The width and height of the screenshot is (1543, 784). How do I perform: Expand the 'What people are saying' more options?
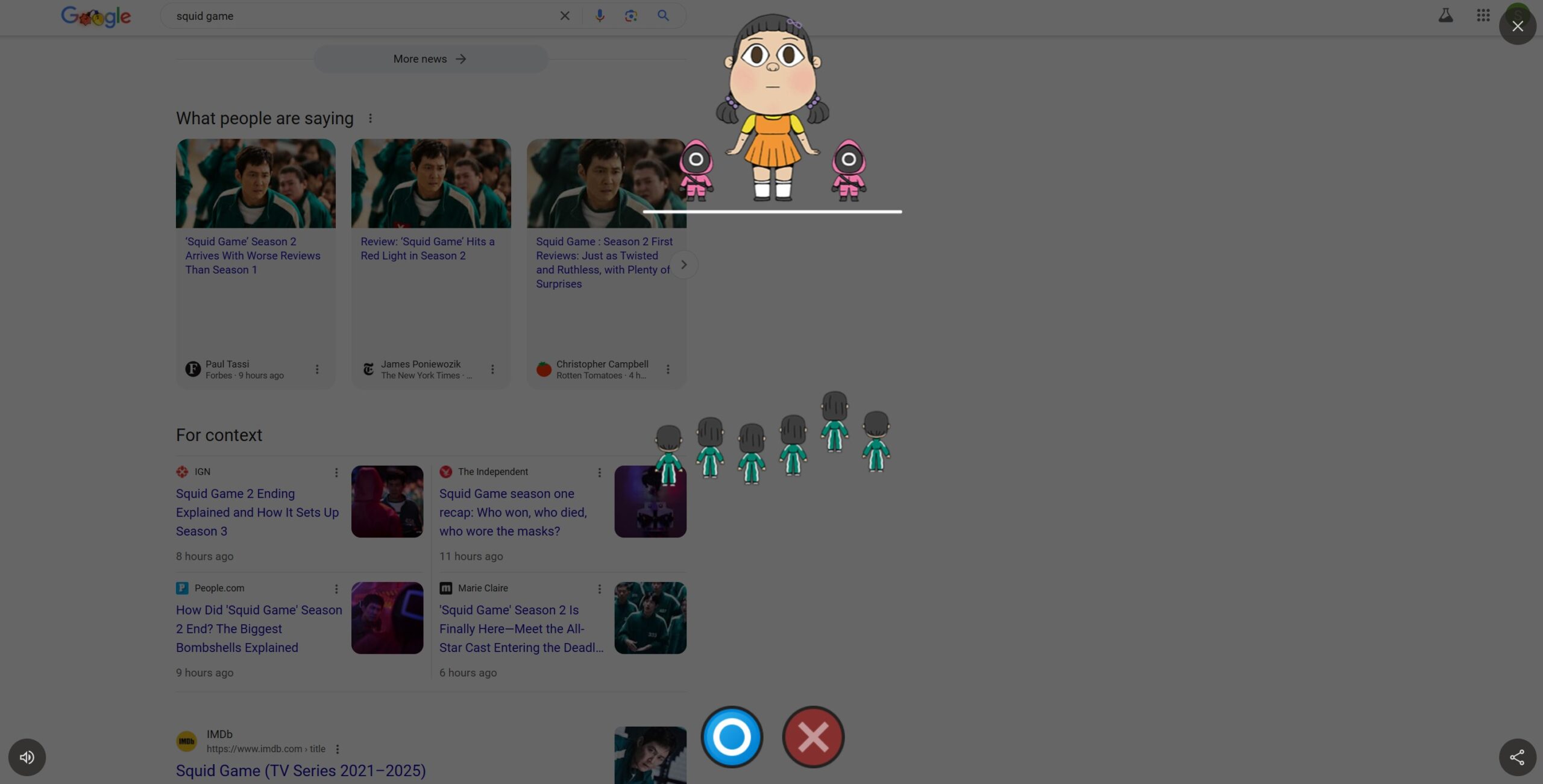(x=370, y=118)
